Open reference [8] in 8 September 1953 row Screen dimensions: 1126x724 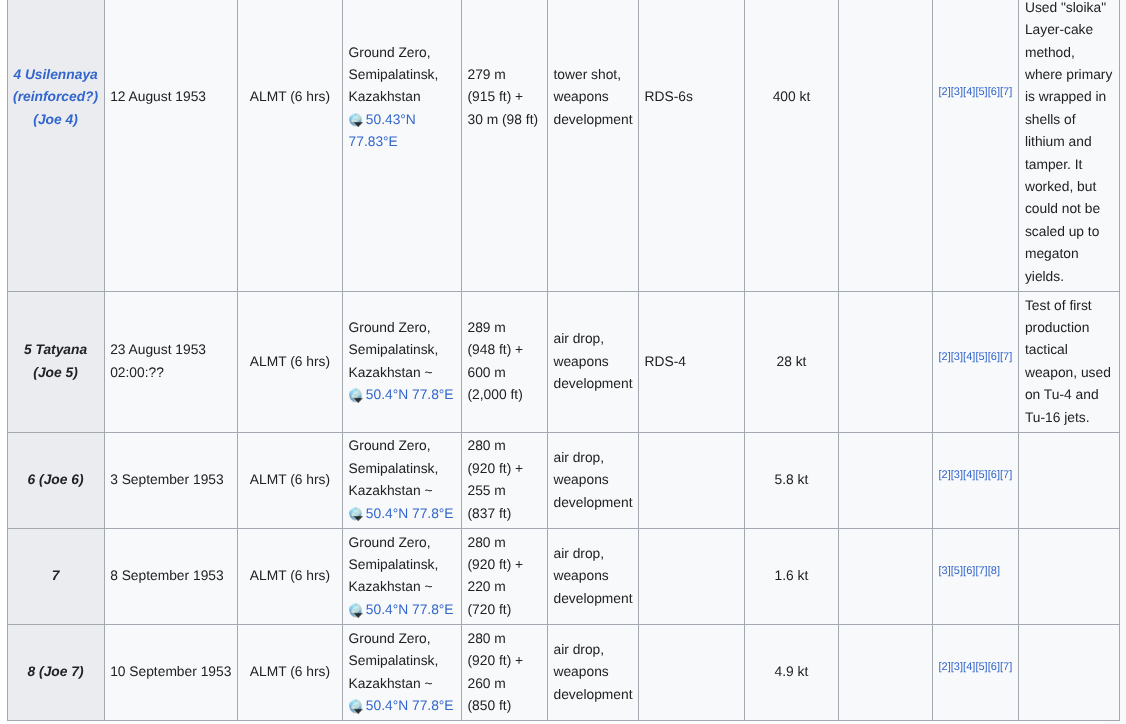coord(994,571)
